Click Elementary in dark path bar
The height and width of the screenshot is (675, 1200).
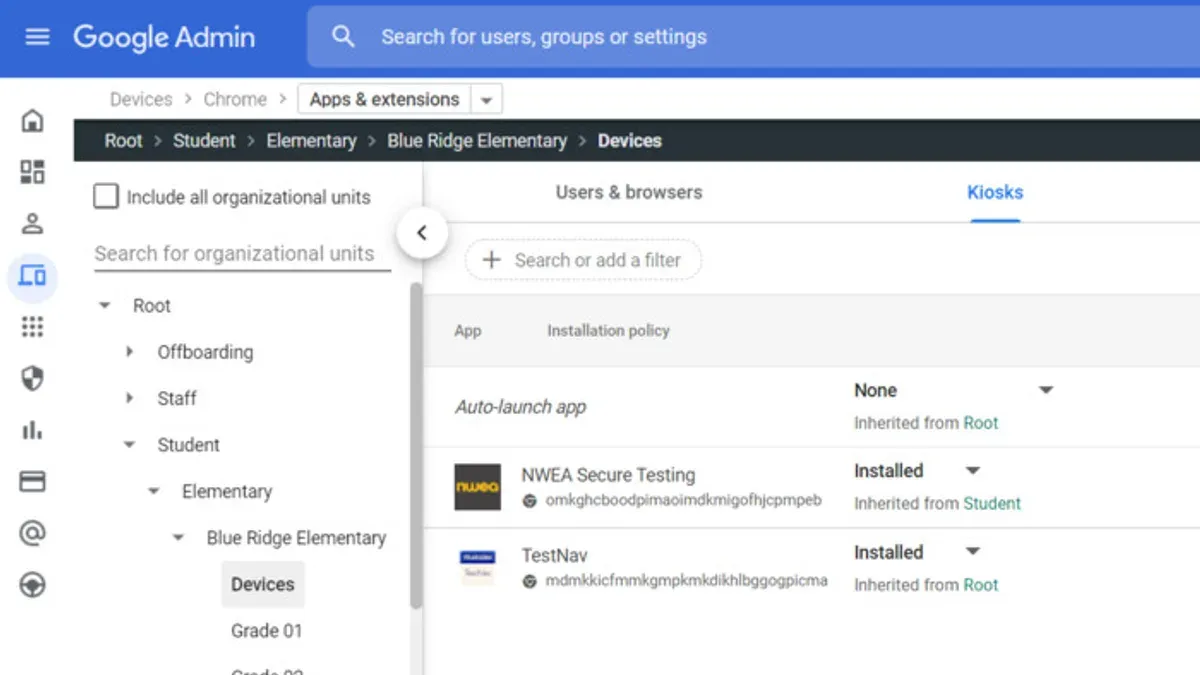point(311,141)
